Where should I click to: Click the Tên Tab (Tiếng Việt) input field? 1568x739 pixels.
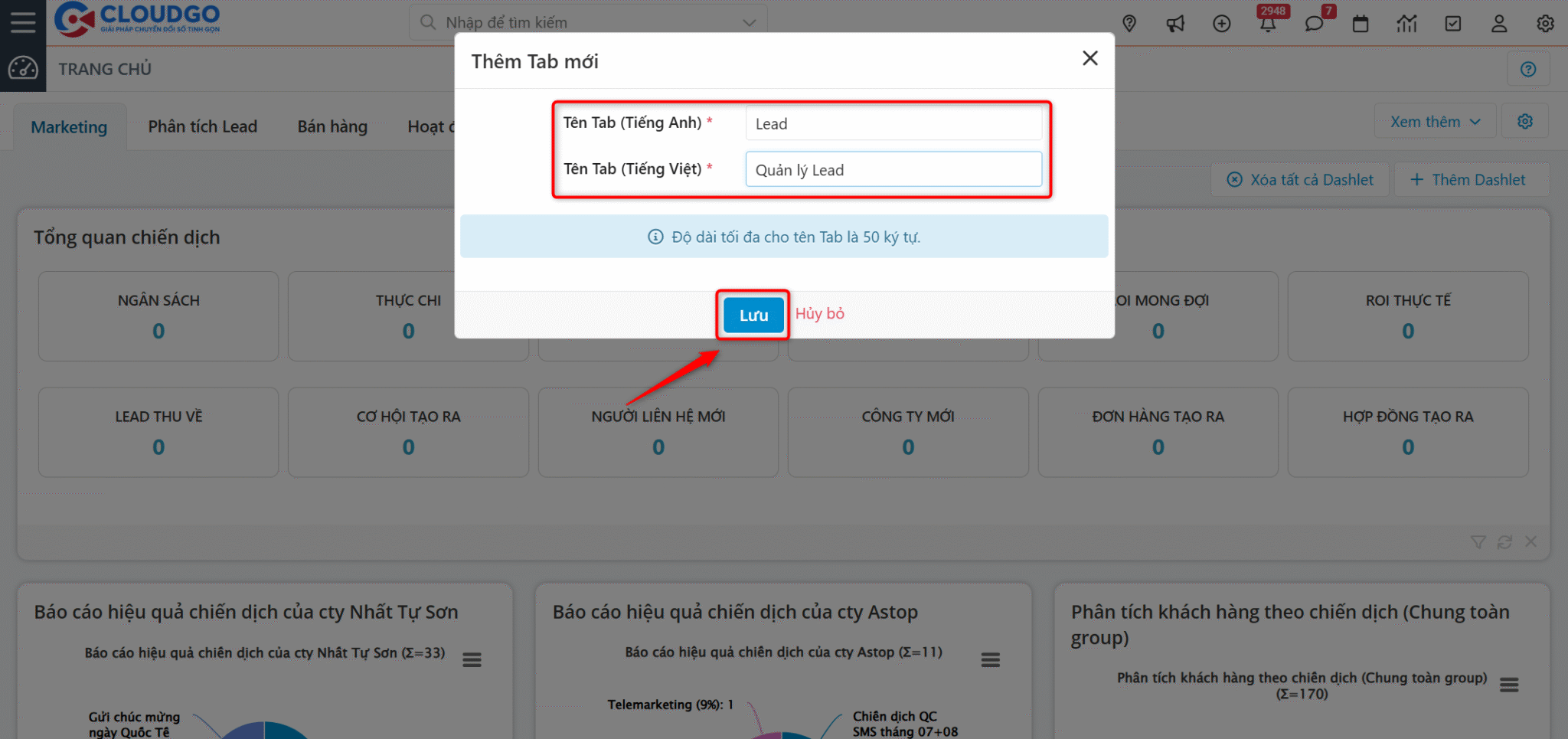pyautogui.click(x=893, y=169)
